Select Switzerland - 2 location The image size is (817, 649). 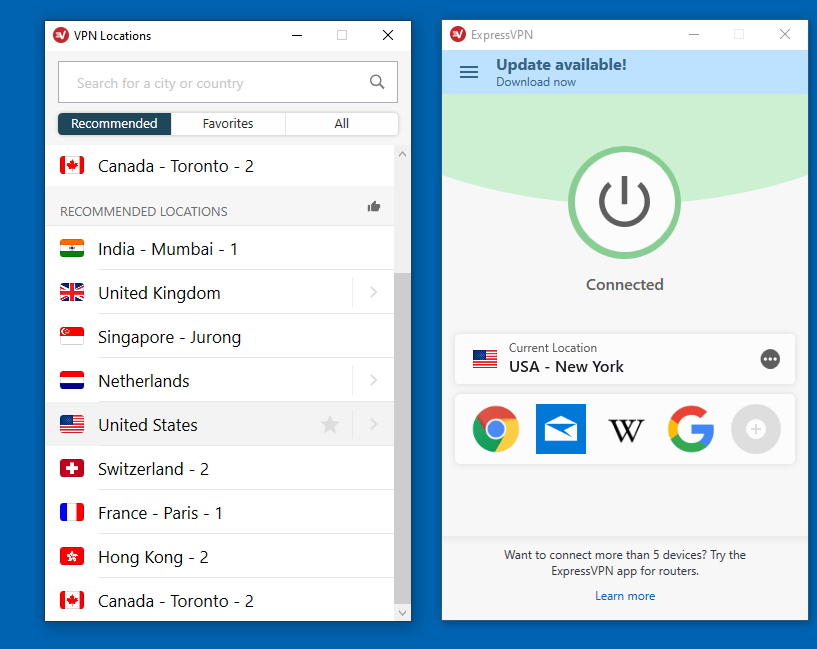(219, 468)
